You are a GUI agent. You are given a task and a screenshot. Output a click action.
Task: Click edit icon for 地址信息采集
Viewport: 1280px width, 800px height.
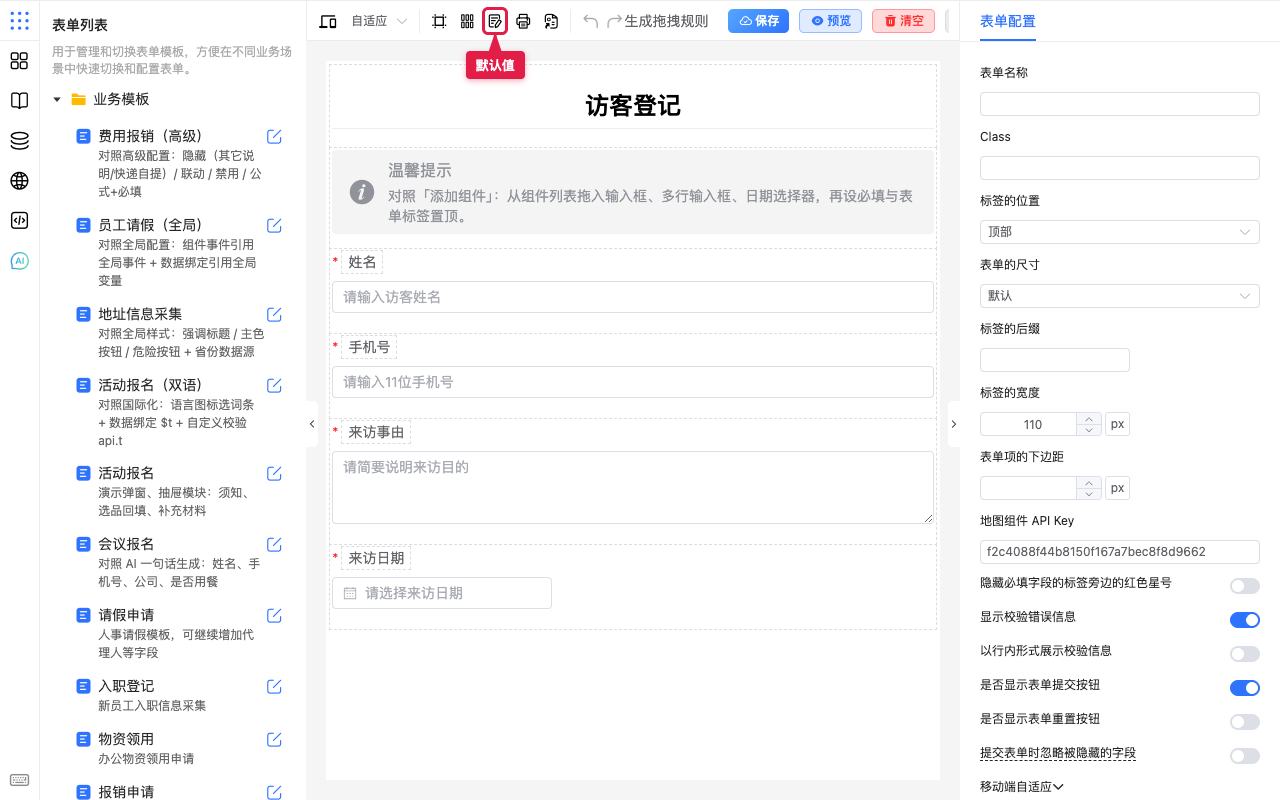tap(274, 314)
